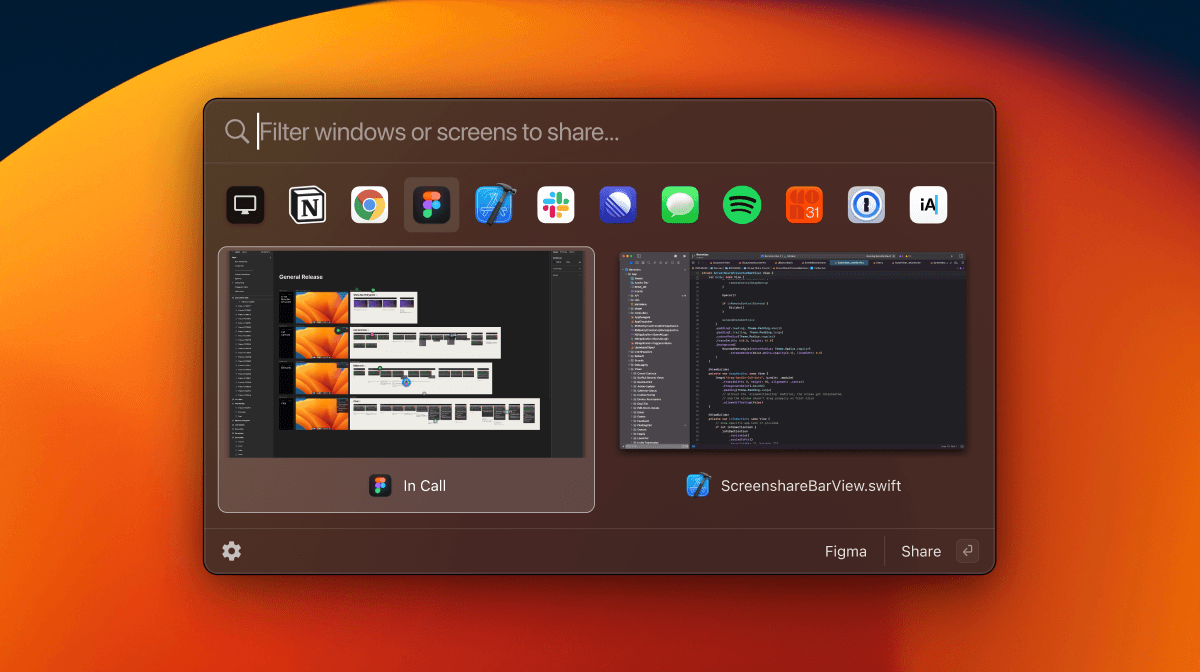This screenshot has height=672, width=1200.
Task: Filter windows by the Notion app icon
Action: [x=308, y=205]
